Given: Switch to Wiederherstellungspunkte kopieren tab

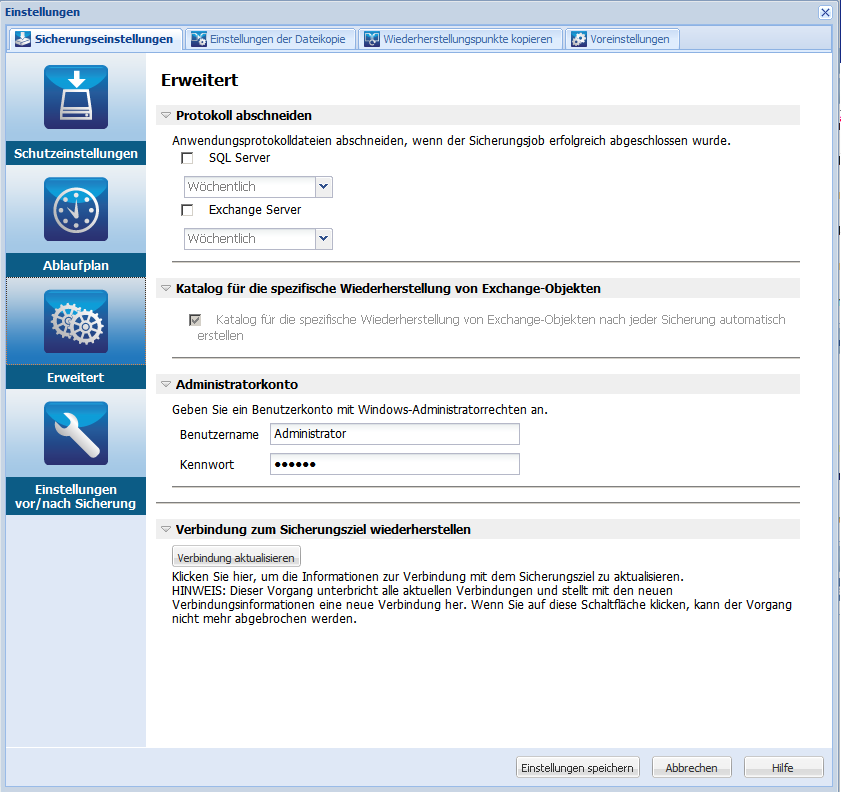Looking at the screenshot, I should (x=460, y=39).
